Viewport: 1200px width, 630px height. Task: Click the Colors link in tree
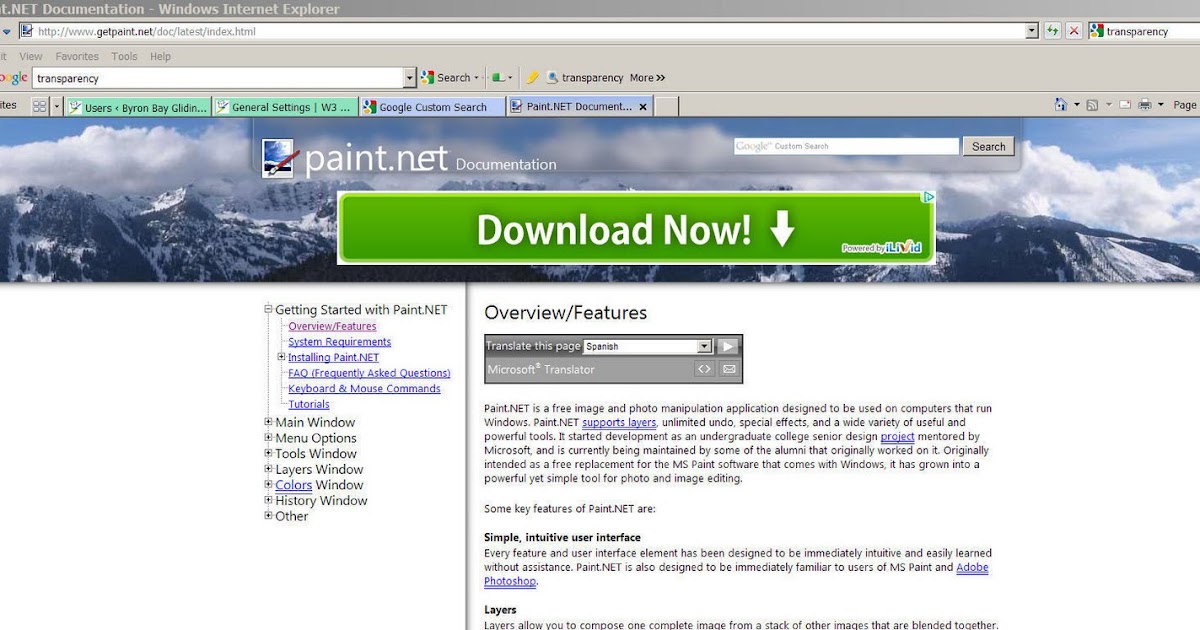point(294,485)
